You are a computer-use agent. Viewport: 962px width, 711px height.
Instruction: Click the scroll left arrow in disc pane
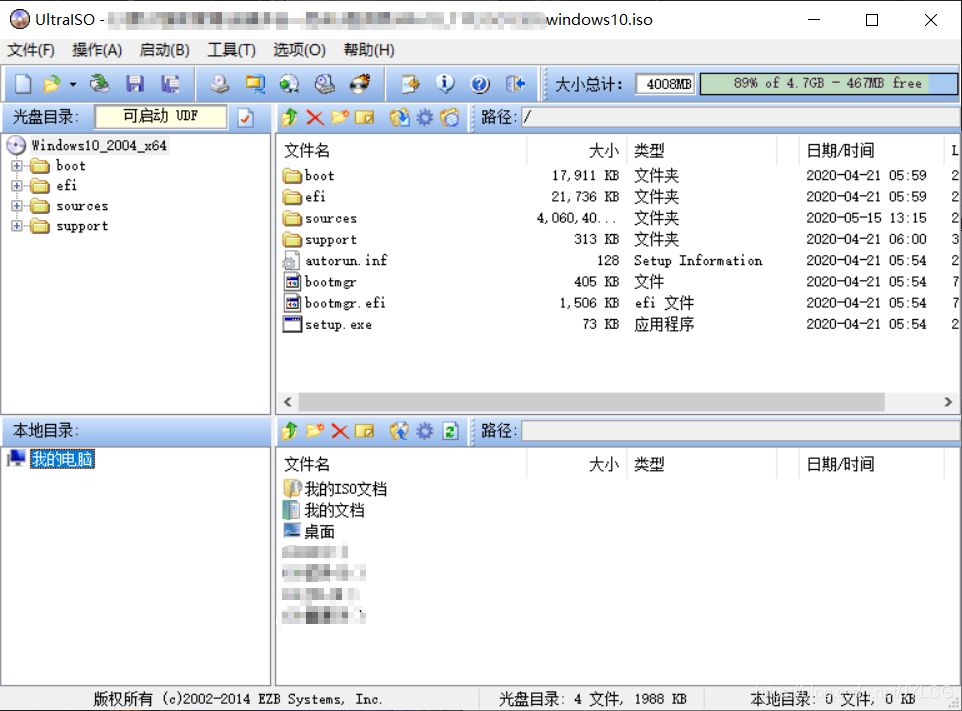pos(288,402)
